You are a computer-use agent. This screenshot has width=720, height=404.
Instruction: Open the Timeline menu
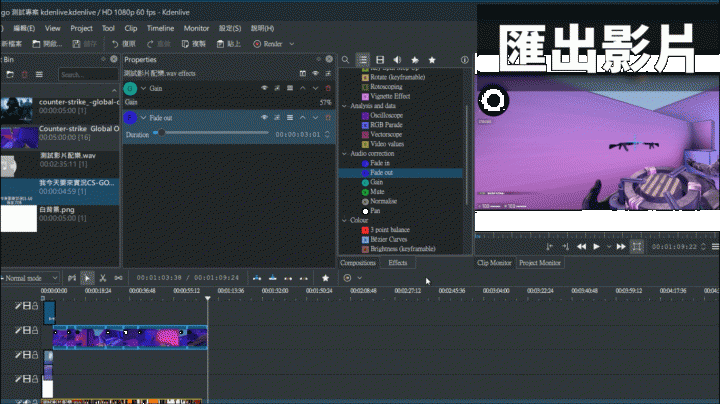(160, 28)
